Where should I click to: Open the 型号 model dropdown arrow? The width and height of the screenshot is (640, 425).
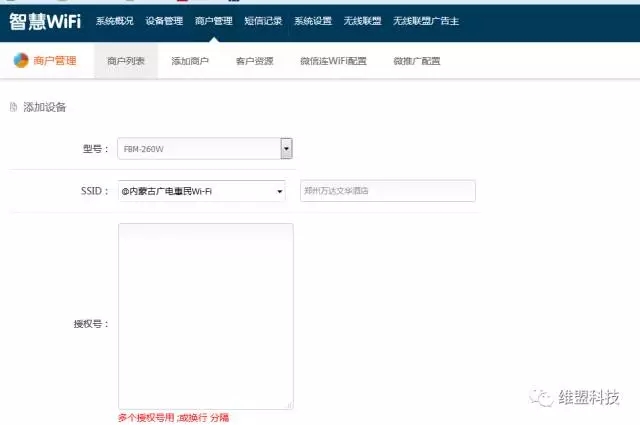(x=286, y=149)
